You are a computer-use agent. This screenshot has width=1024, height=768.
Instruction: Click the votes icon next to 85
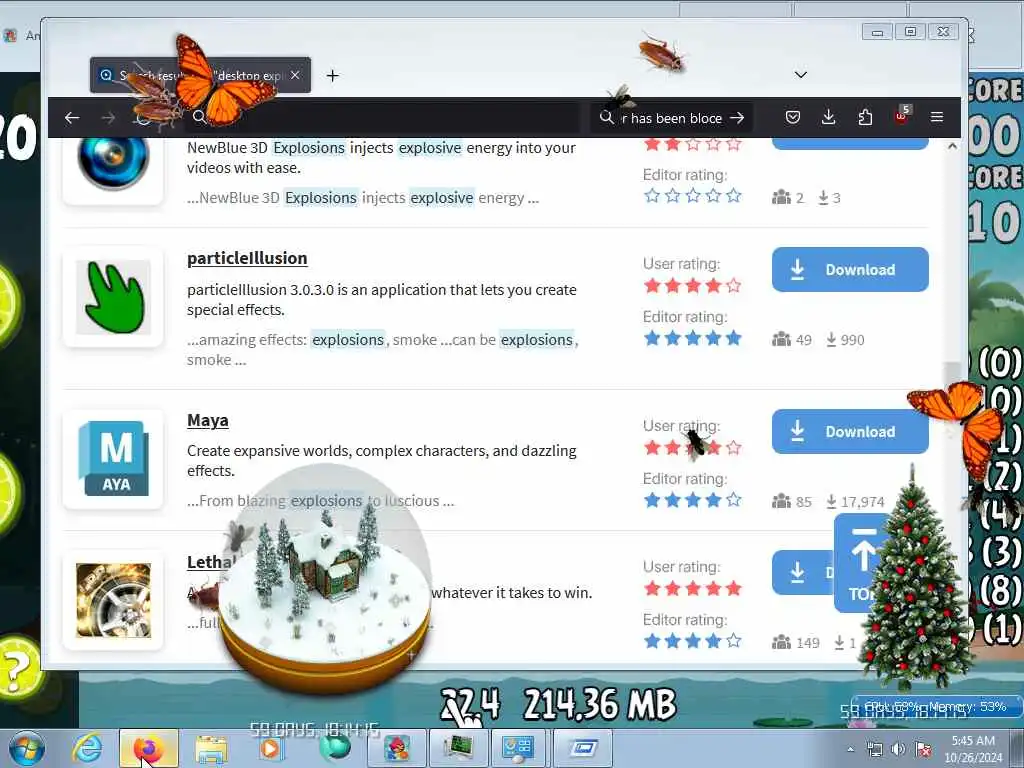tap(781, 501)
